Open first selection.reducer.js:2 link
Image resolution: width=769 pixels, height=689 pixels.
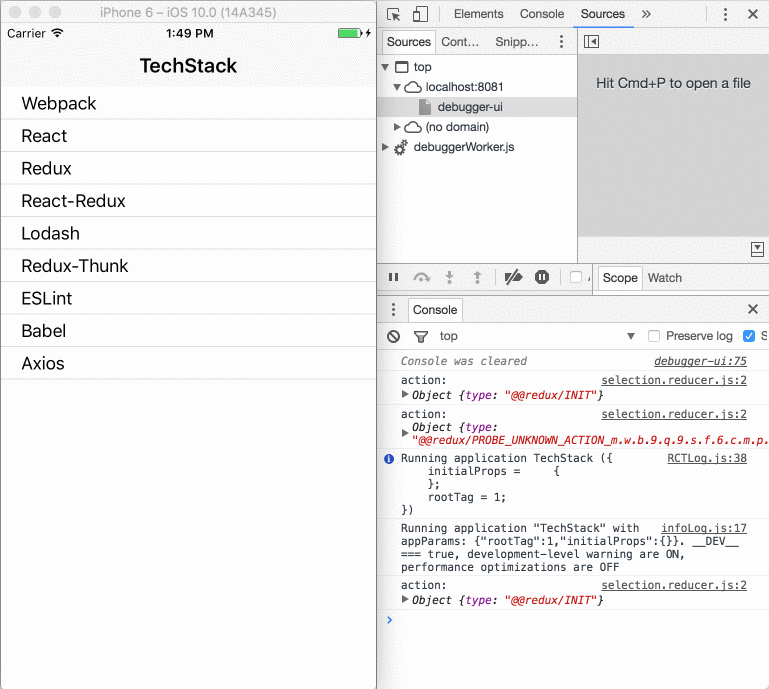pyautogui.click(x=674, y=381)
